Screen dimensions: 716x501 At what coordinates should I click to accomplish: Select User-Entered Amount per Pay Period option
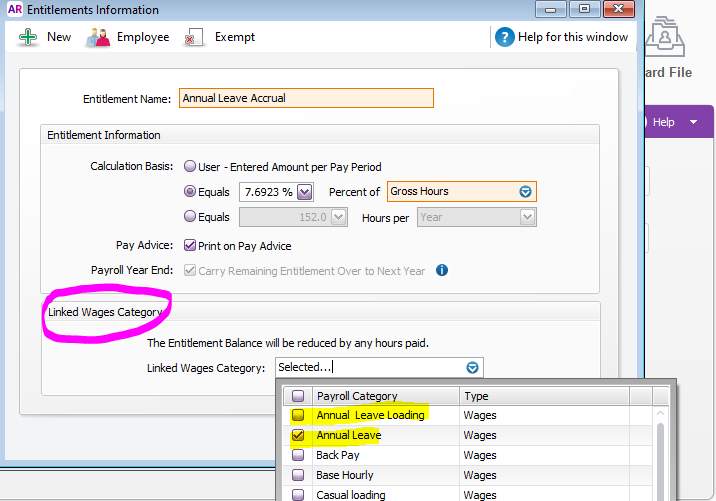pos(190,167)
